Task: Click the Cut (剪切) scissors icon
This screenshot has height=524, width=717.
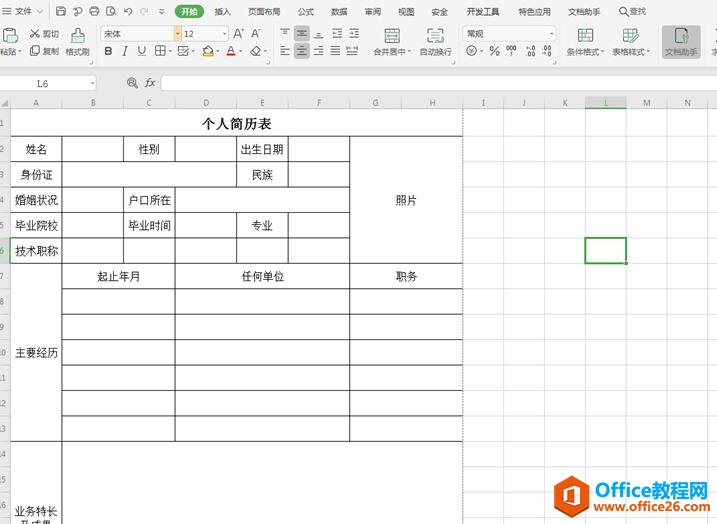Action: pos(35,33)
